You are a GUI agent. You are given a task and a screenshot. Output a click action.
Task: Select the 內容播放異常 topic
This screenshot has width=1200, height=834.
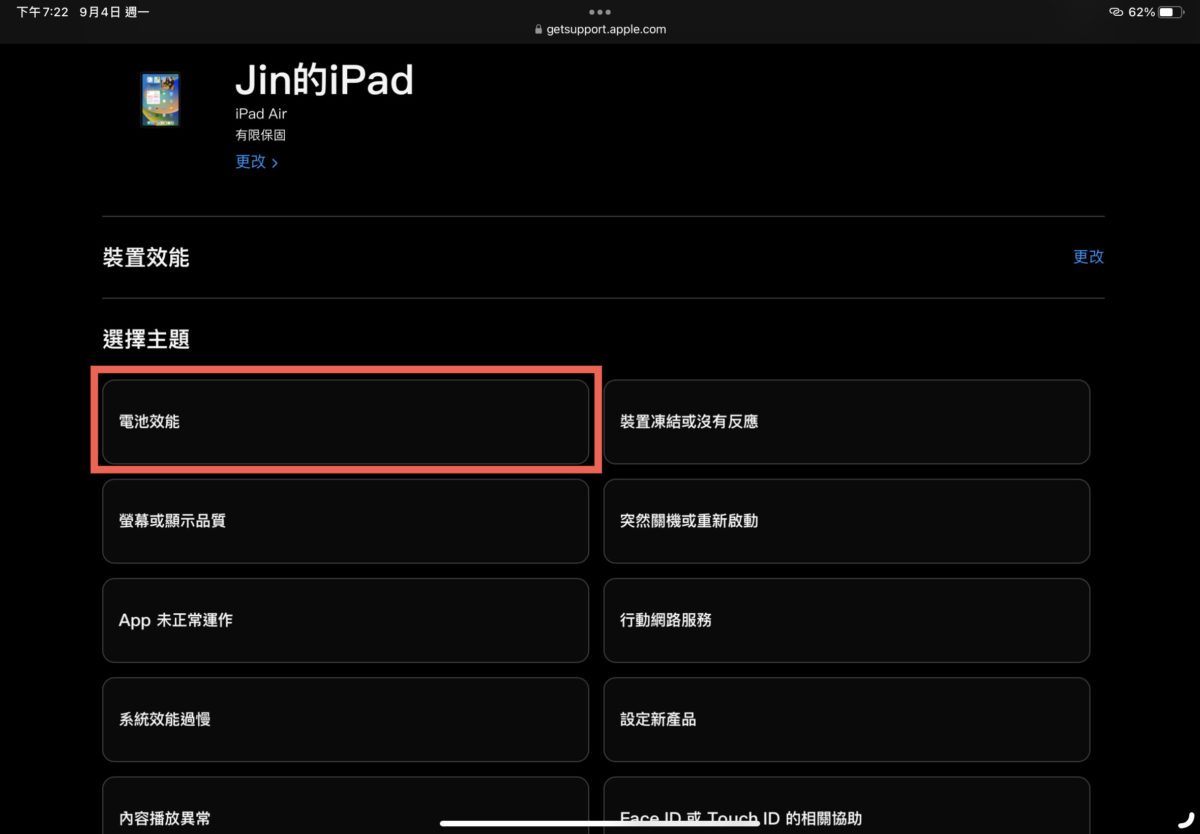[x=345, y=806]
